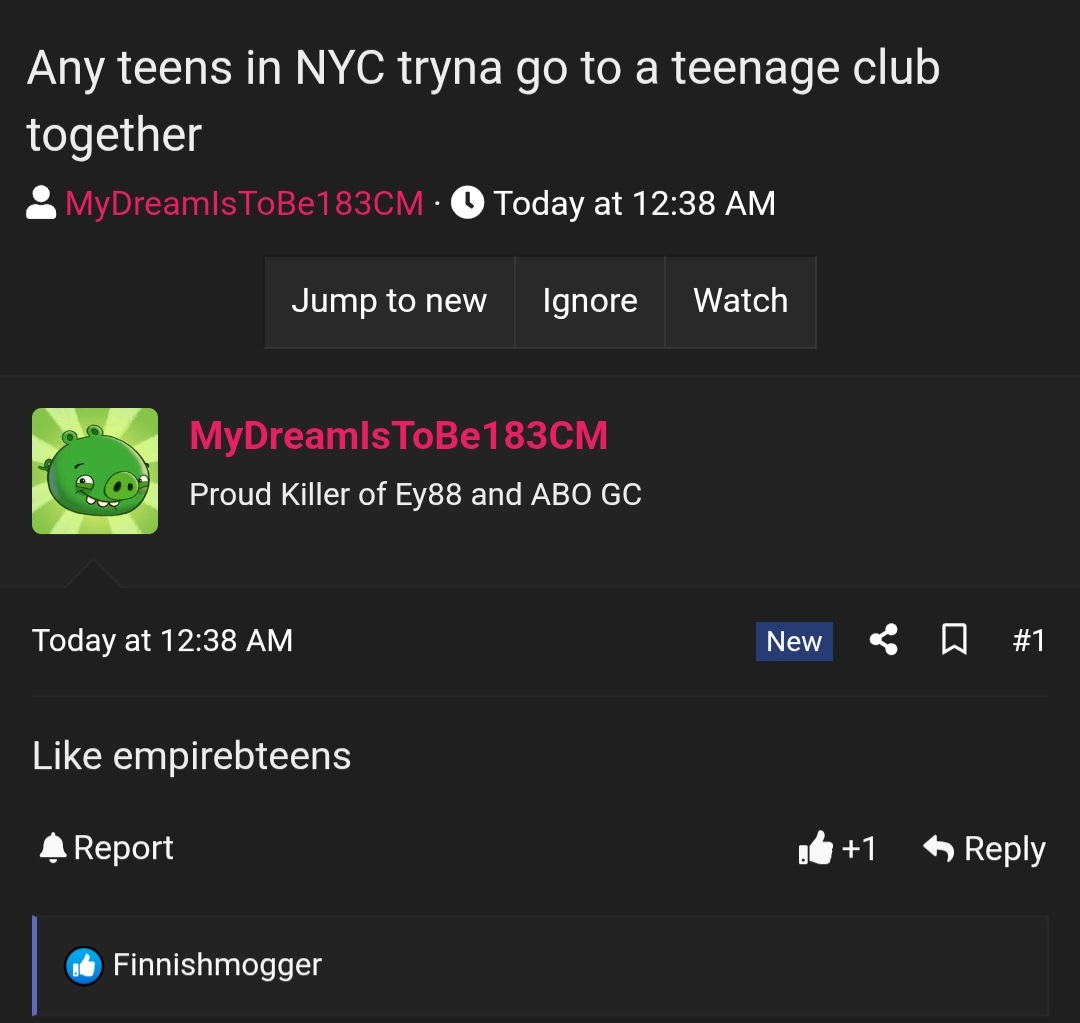This screenshot has width=1080, height=1023.
Task: Click the thread start date beside the clock icon
Action: [x=634, y=203]
